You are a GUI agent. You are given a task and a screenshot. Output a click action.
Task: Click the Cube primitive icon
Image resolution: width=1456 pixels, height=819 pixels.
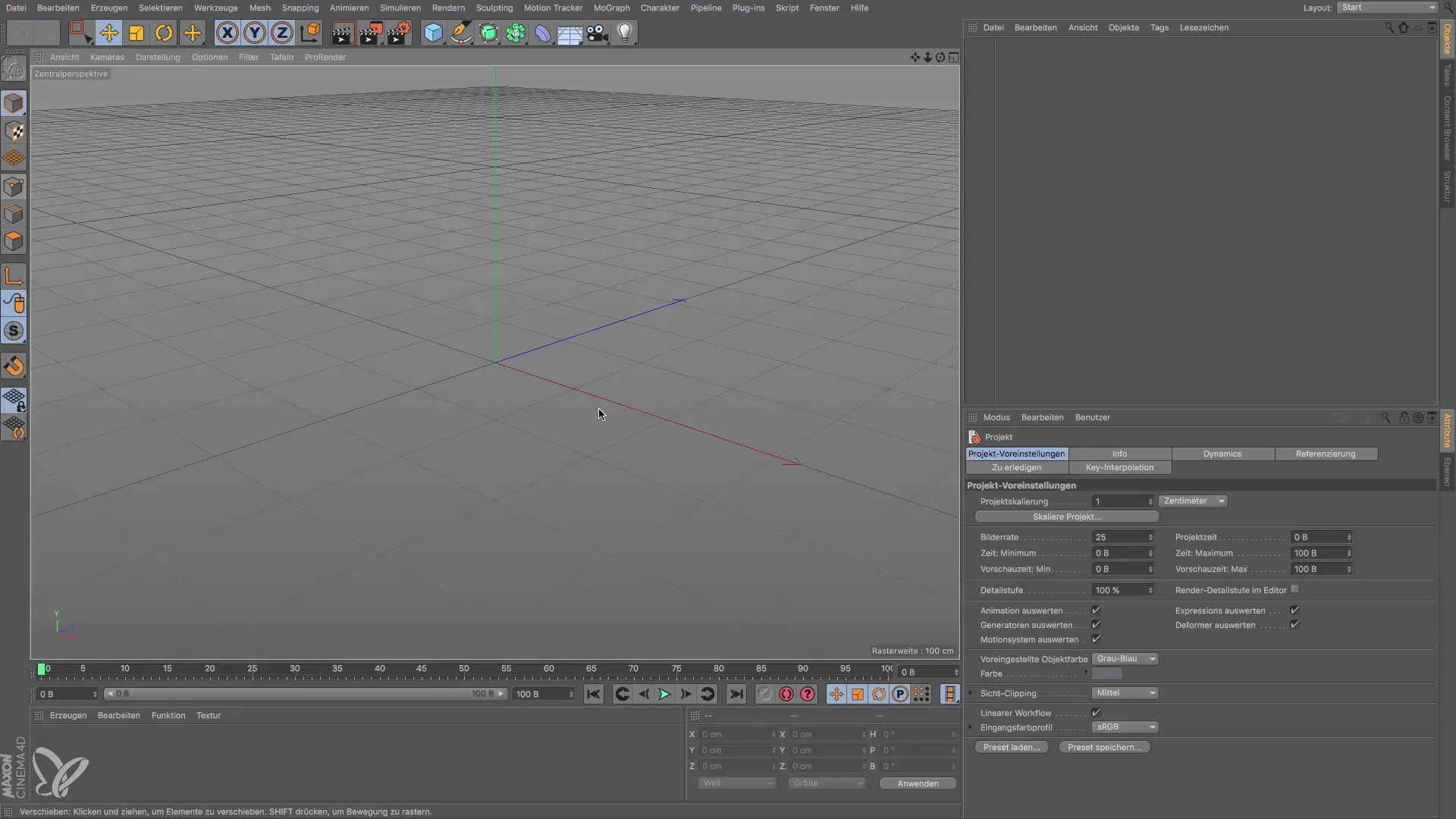(433, 33)
